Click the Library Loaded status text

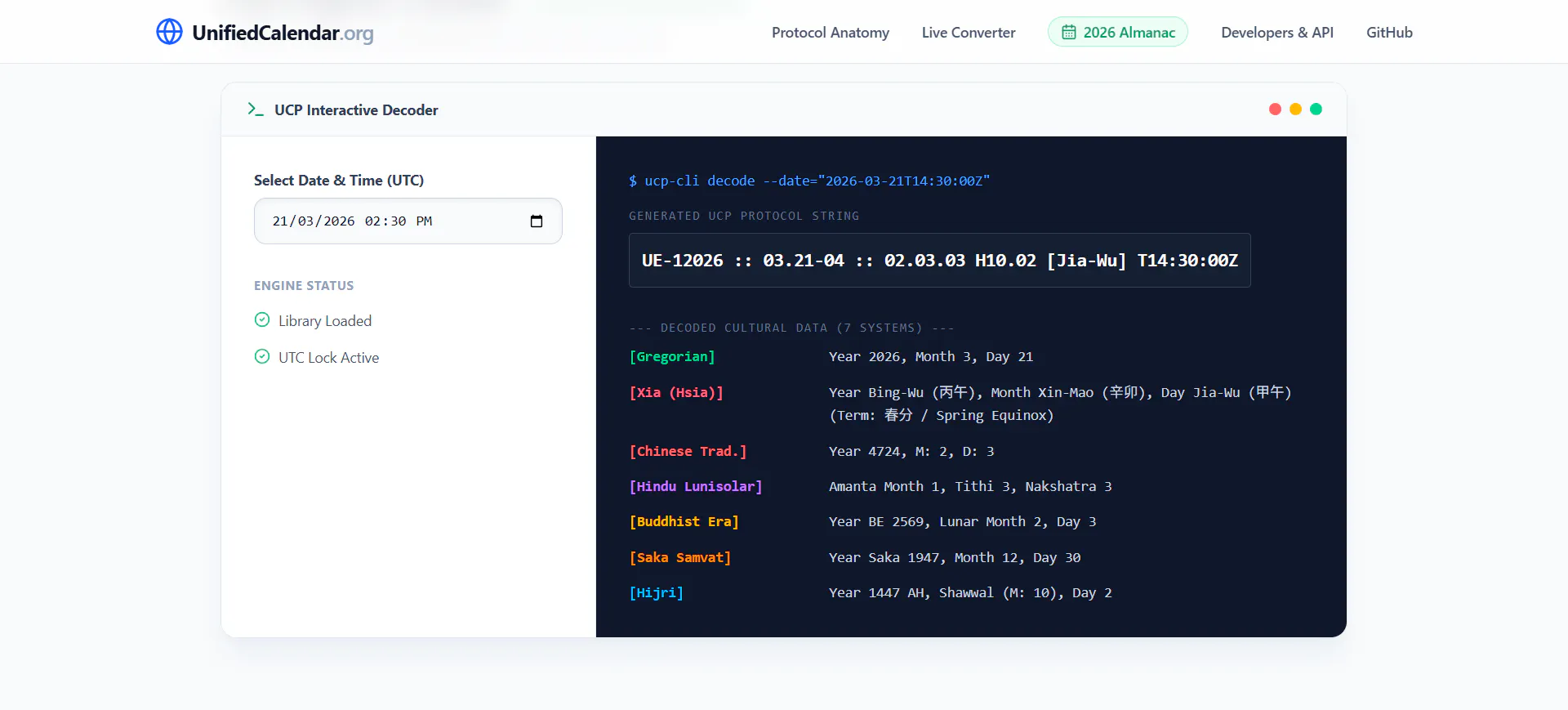[325, 321]
